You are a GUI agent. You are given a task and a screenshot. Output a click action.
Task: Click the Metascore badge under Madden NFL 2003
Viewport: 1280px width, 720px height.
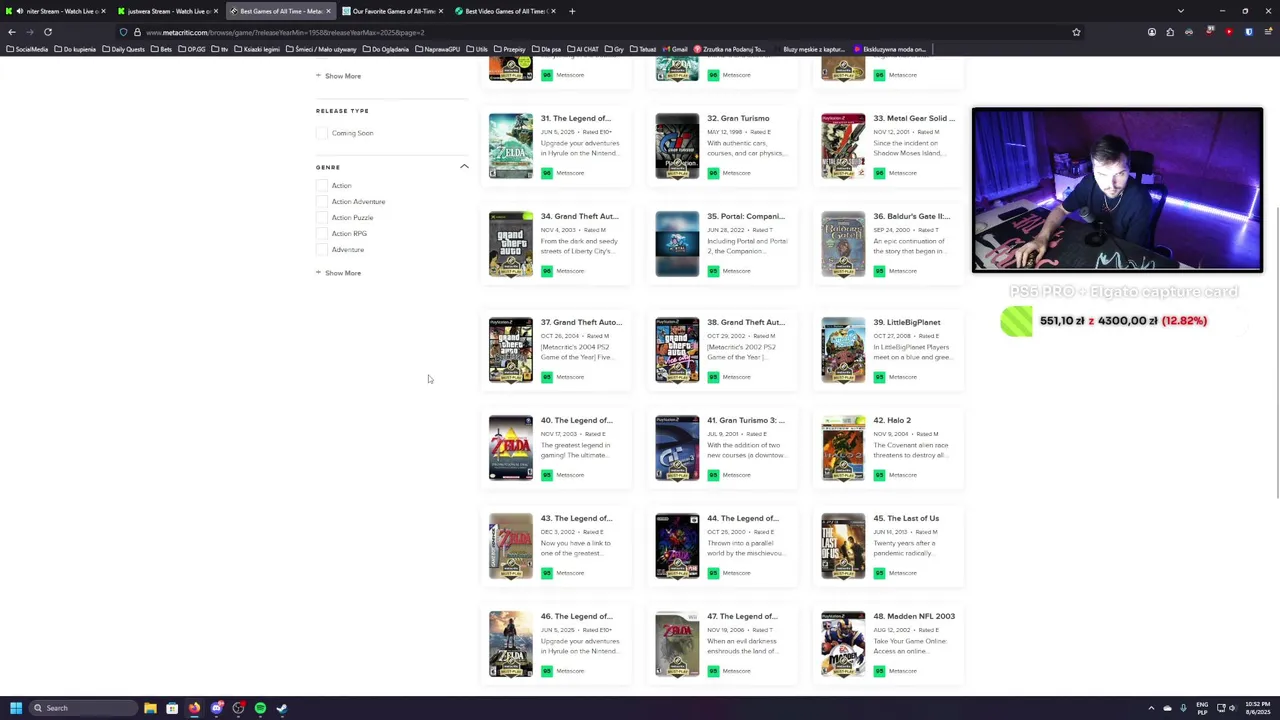(879, 671)
